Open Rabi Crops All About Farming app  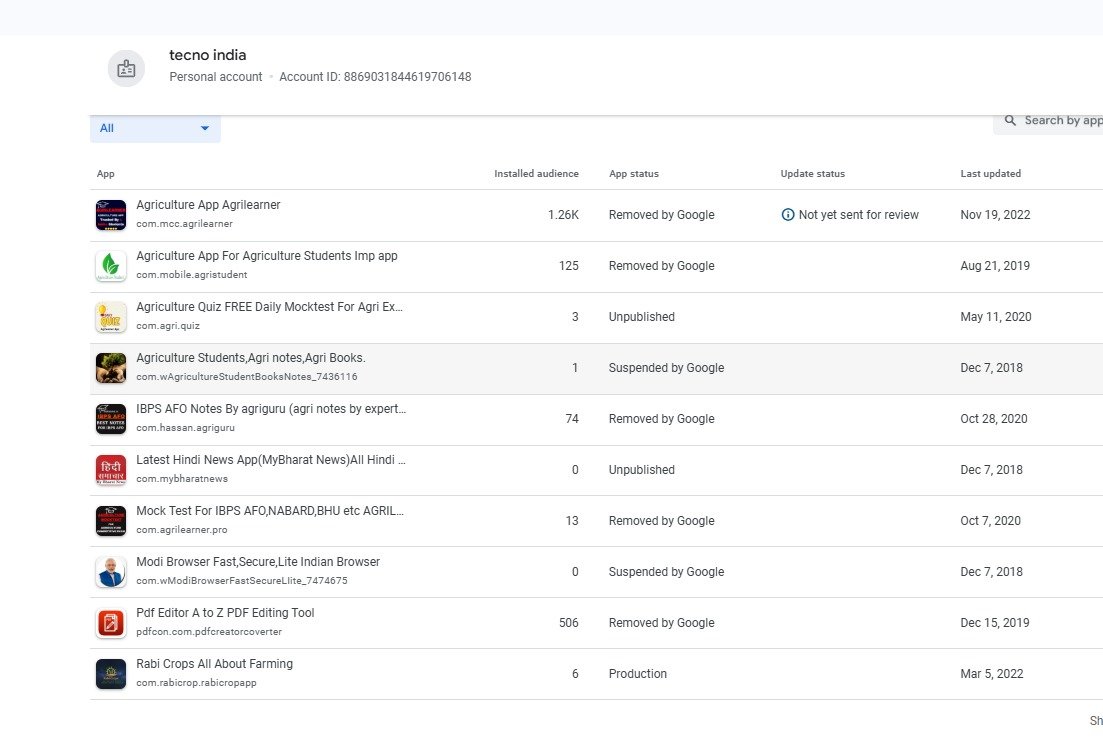(215, 663)
